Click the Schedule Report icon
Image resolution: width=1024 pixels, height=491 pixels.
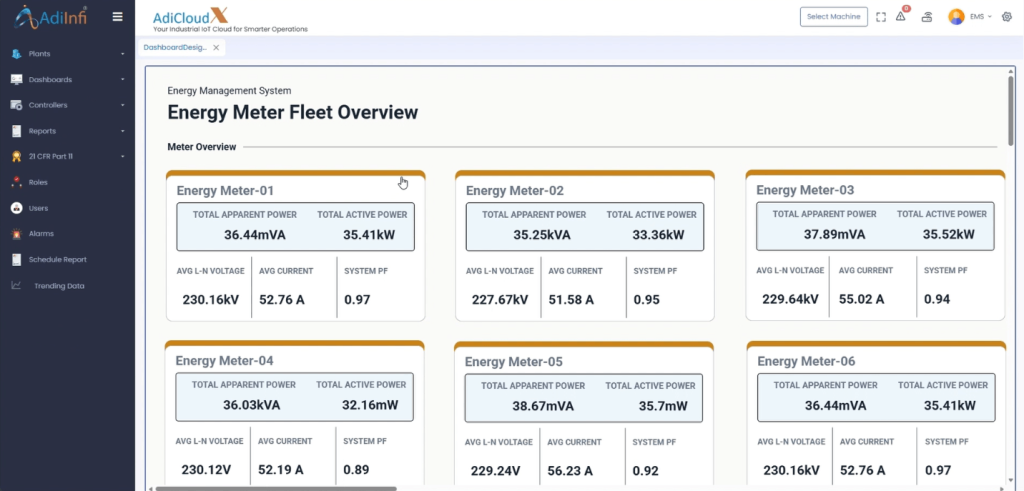[x=16, y=260]
